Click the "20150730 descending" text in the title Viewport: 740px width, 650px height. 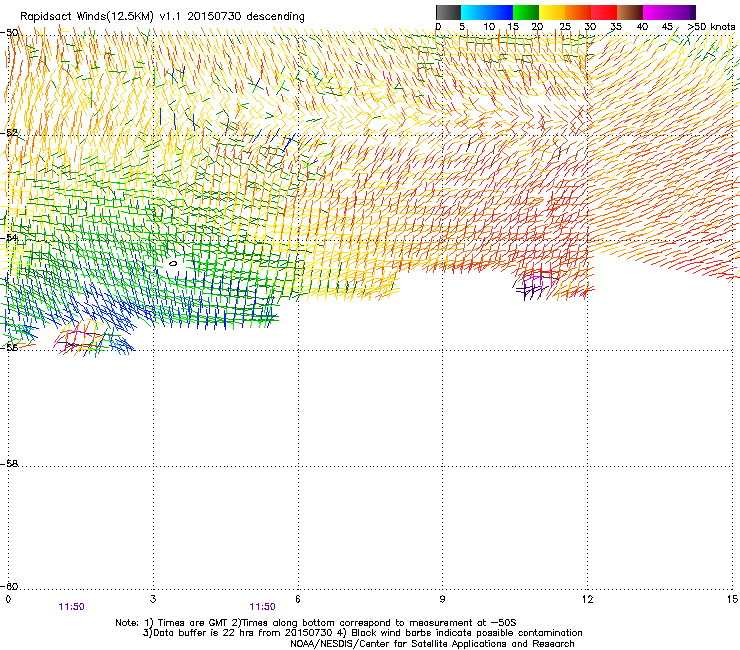coord(246,17)
